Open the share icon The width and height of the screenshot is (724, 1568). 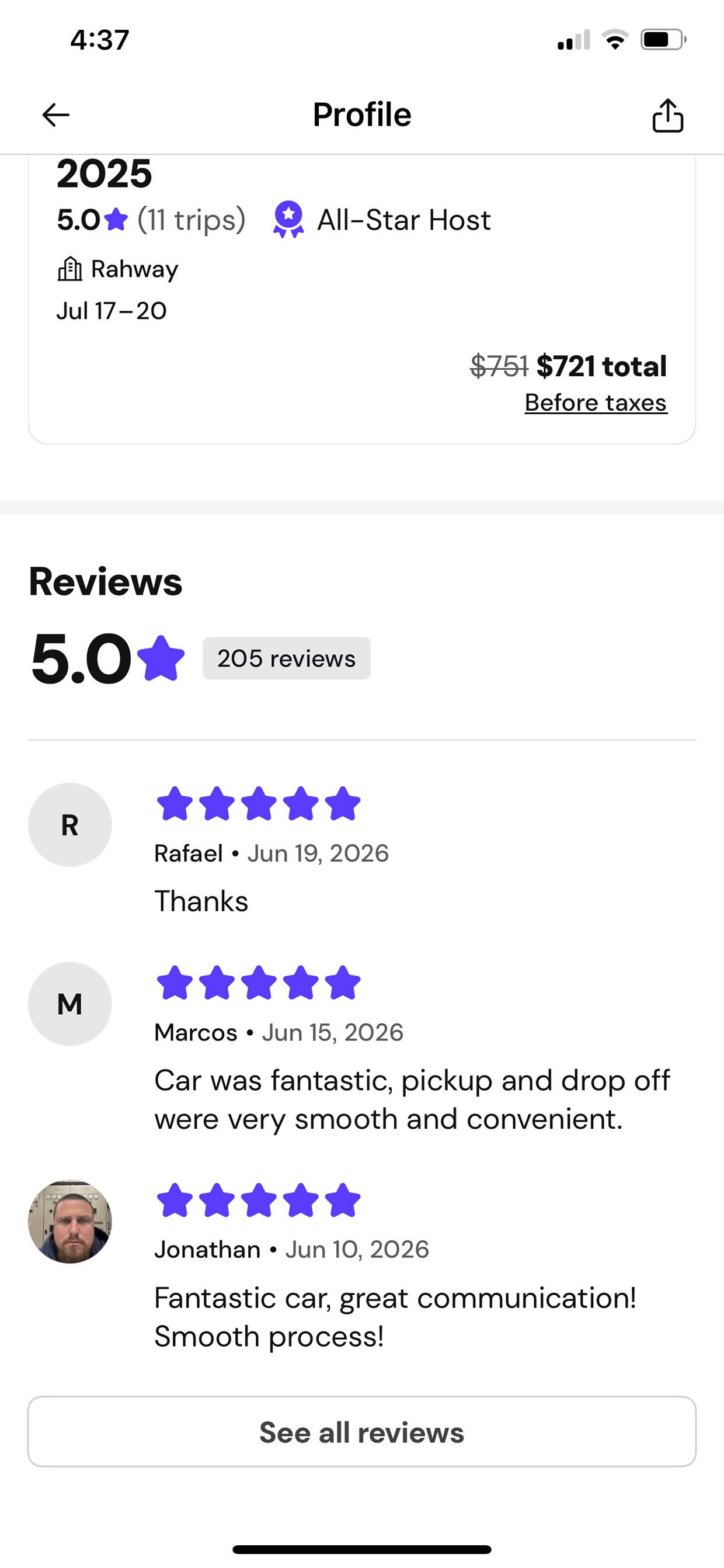pos(667,115)
